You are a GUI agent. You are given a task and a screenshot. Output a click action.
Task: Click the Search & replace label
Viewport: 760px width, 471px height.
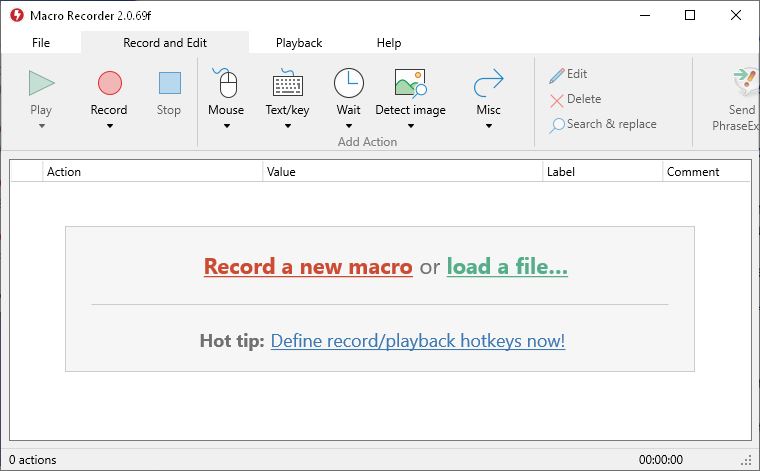(x=612, y=124)
